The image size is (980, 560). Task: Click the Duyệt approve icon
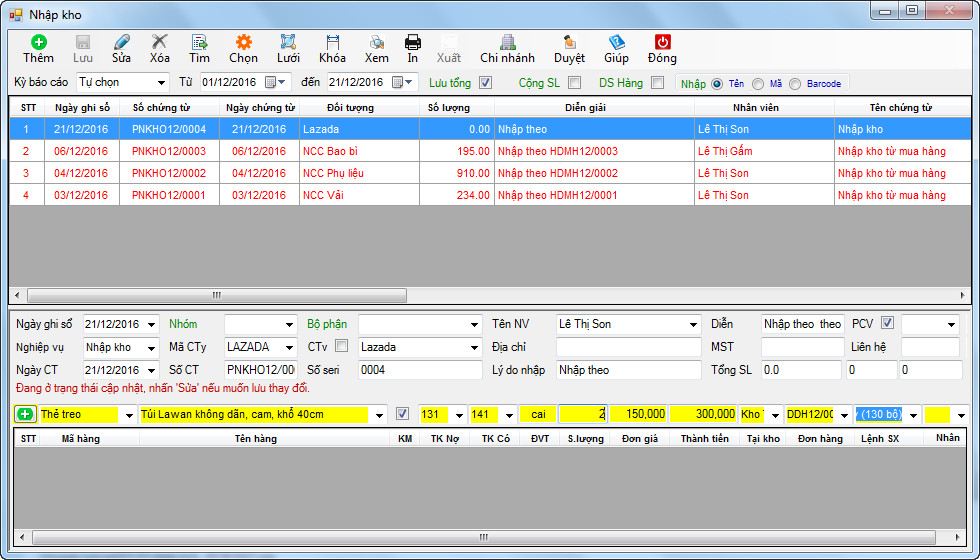coord(569,42)
